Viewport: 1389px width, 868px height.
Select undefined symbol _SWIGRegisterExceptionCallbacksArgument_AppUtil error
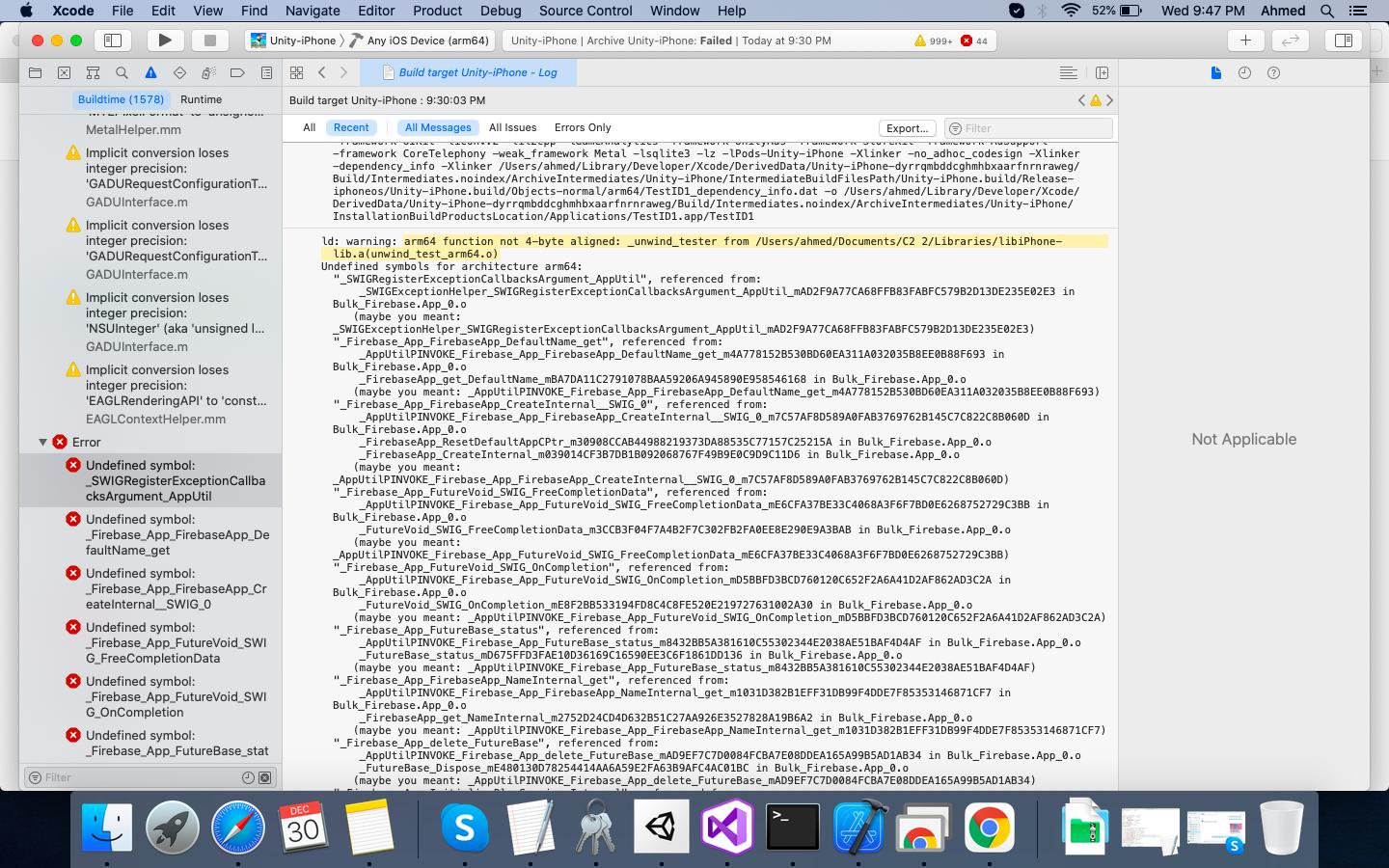pos(150,480)
